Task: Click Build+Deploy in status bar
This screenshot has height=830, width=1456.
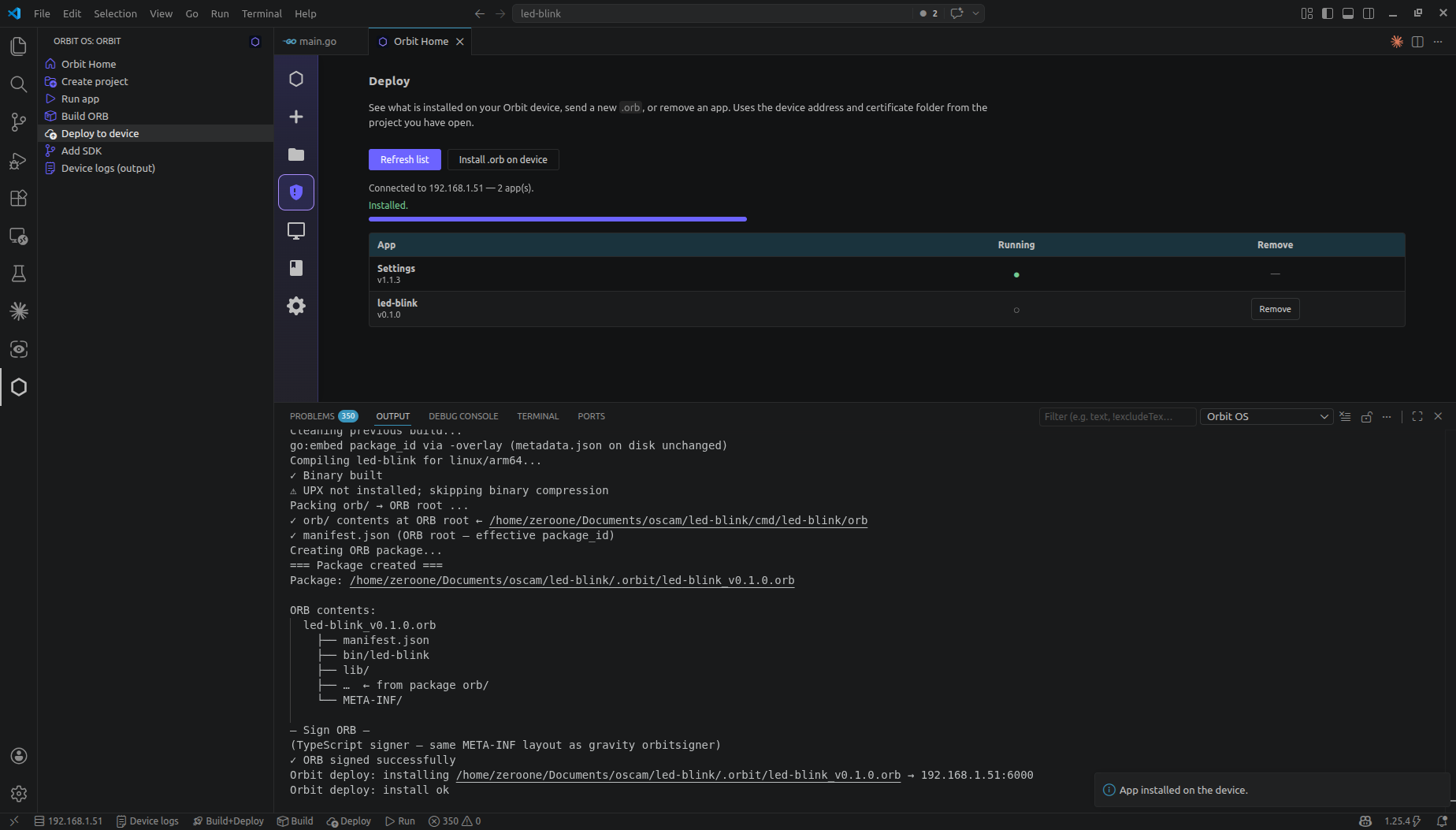Action: click(228, 821)
